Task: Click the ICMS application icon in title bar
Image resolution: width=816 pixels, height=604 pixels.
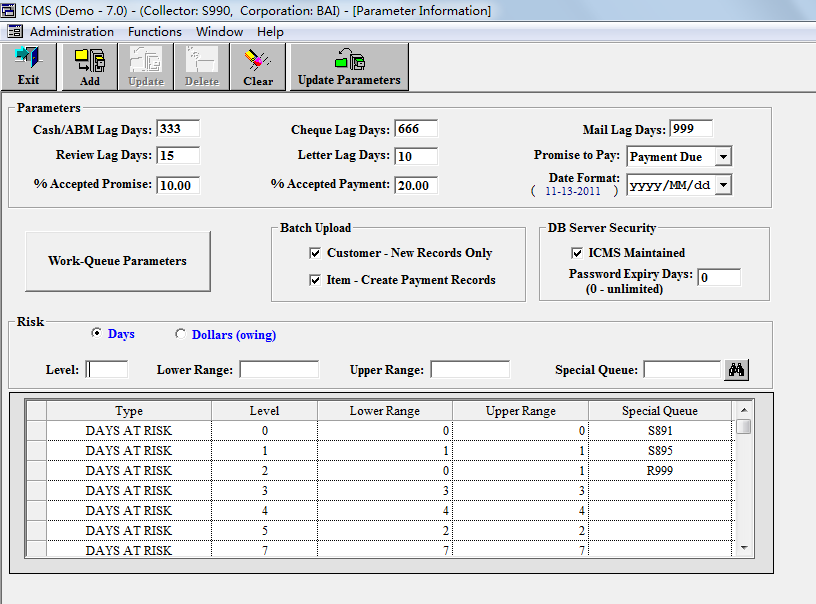Action: pos(8,10)
